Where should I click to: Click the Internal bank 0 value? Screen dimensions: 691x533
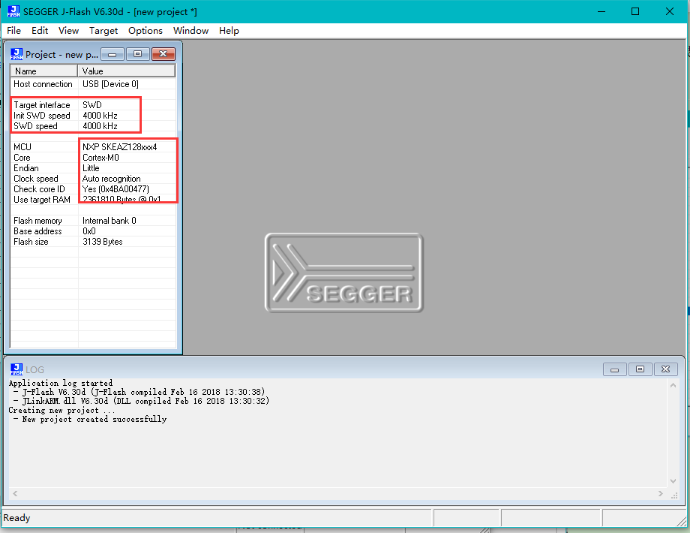tap(109, 220)
